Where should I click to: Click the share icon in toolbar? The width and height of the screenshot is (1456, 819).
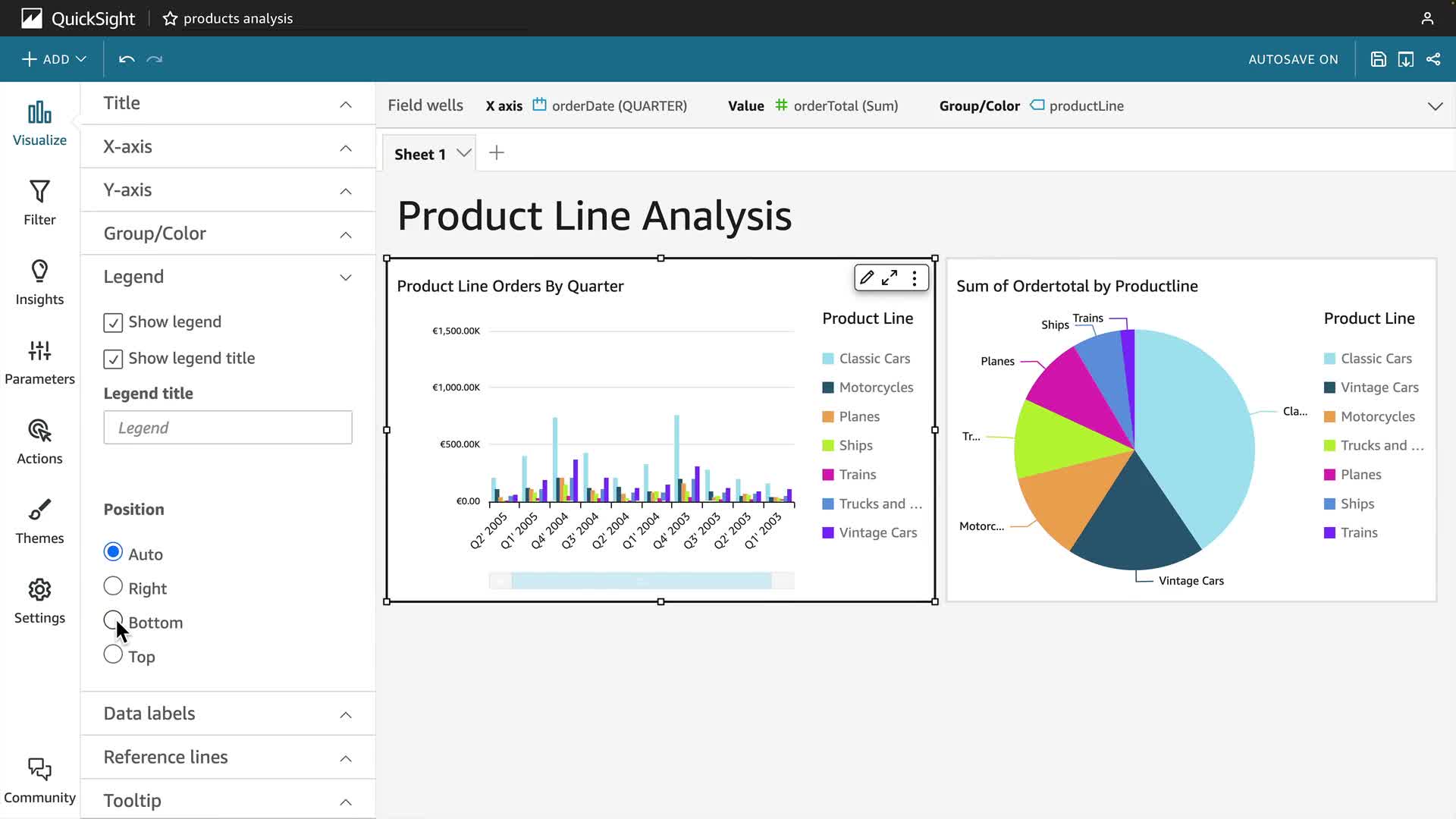pos(1433,59)
